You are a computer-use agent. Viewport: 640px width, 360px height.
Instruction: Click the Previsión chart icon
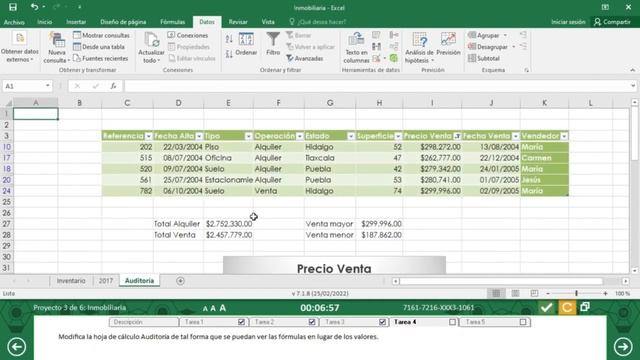click(448, 39)
